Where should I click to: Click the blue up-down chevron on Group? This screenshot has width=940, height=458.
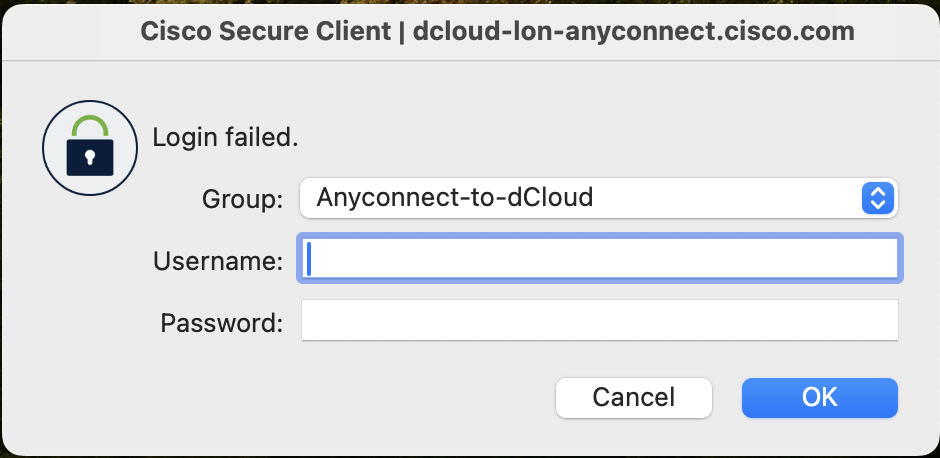pos(878,198)
